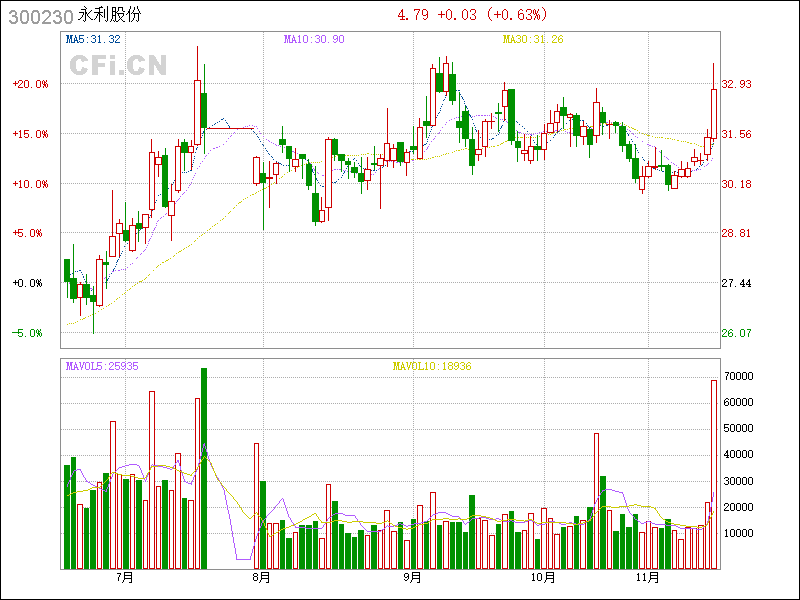Click the CFi.CN watermark logo
Viewport: 800px width, 600px height.
(x=117, y=65)
